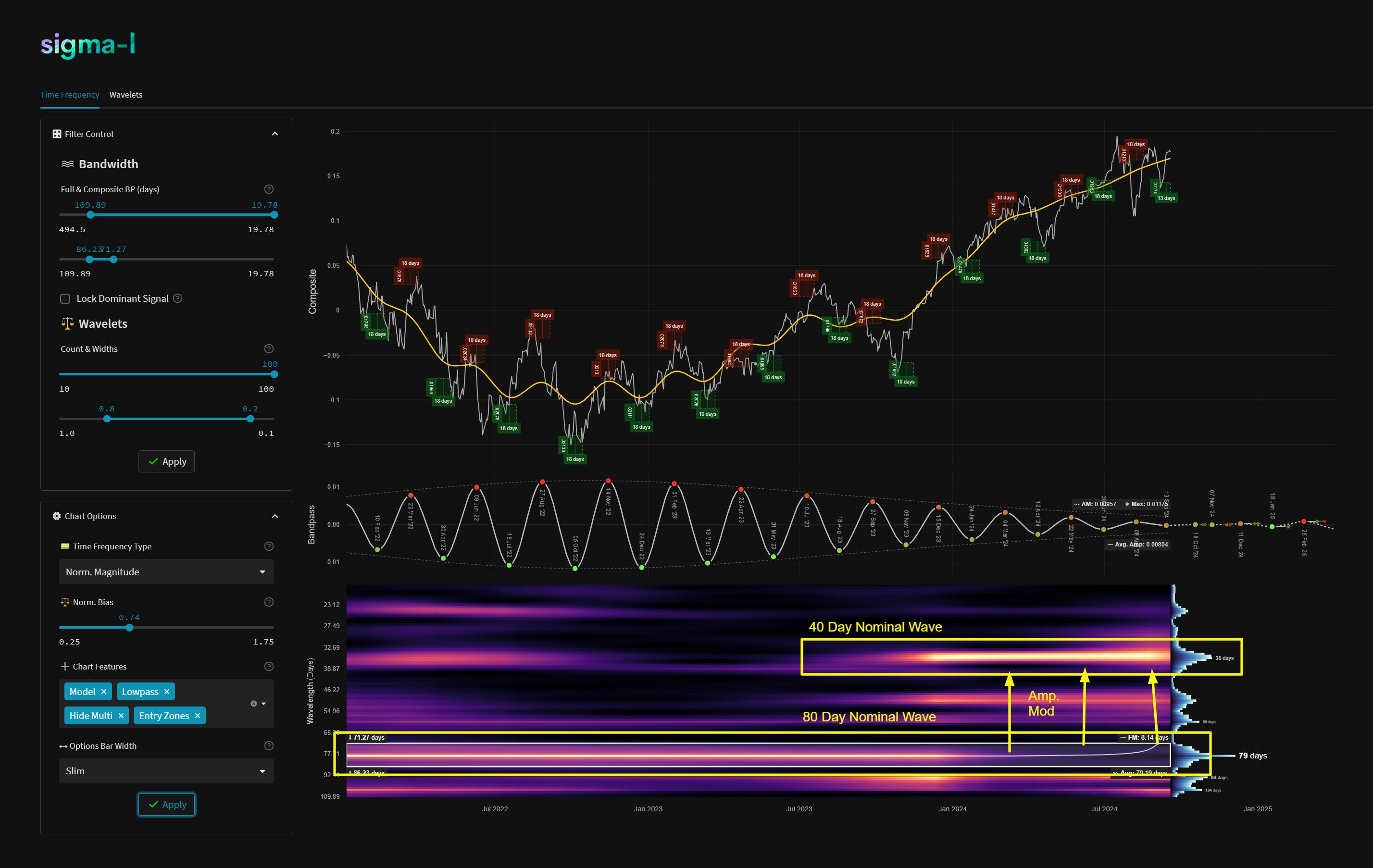Image resolution: width=1373 pixels, height=868 pixels.
Task: Click the FM: 8.14 days label
Action: tap(1144, 737)
